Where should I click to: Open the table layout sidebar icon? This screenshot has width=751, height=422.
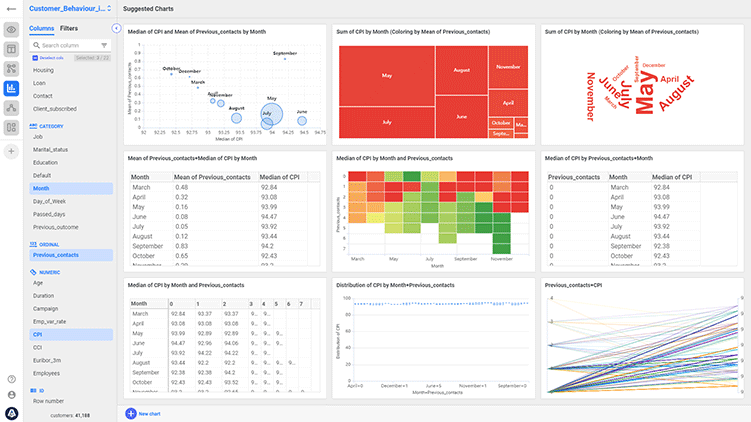click(11, 49)
